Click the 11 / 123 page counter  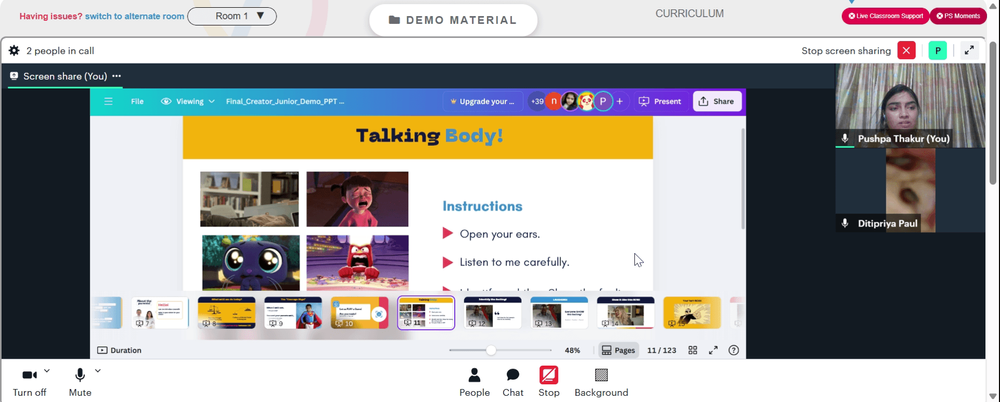click(x=661, y=350)
